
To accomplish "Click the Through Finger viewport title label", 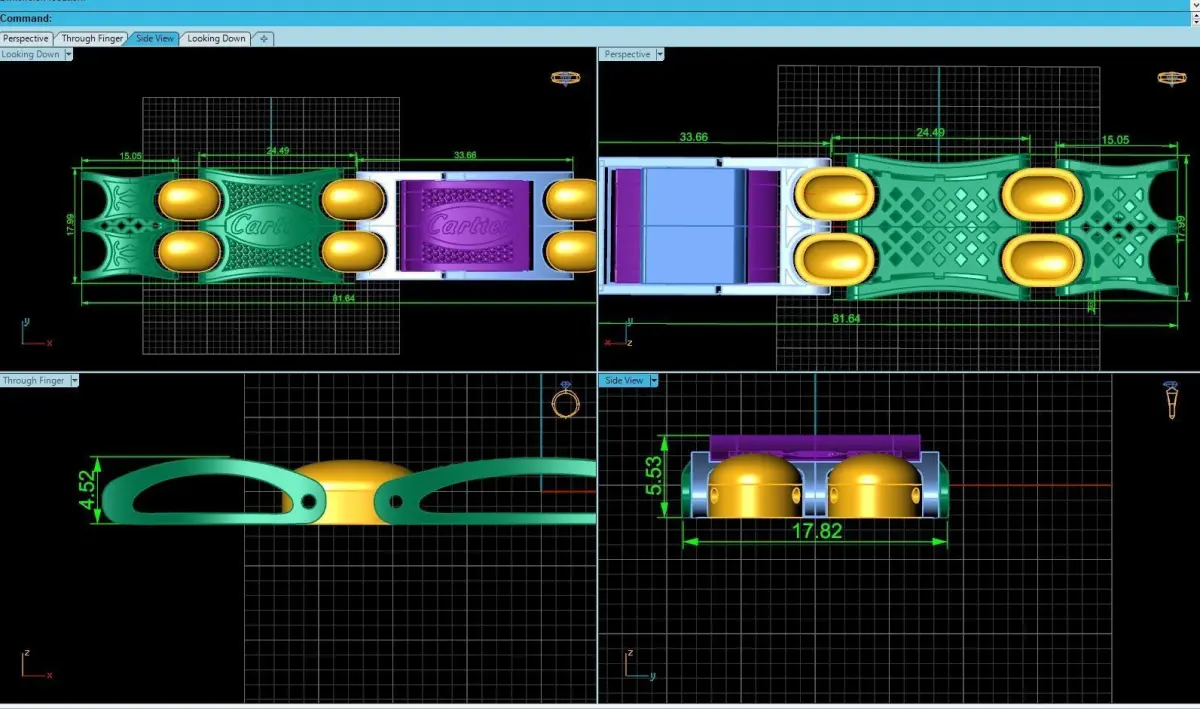I will tap(34, 380).
